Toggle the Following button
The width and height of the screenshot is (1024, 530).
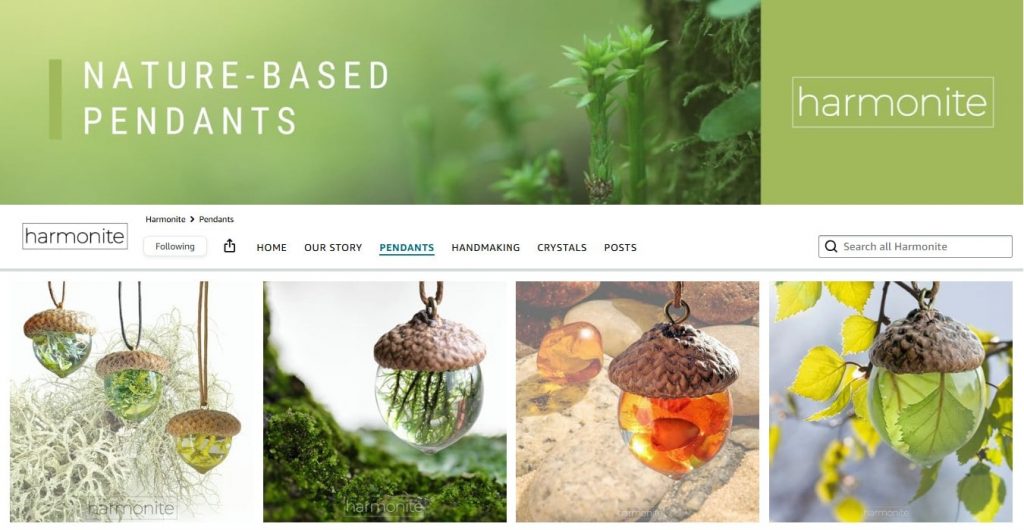(175, 246)
